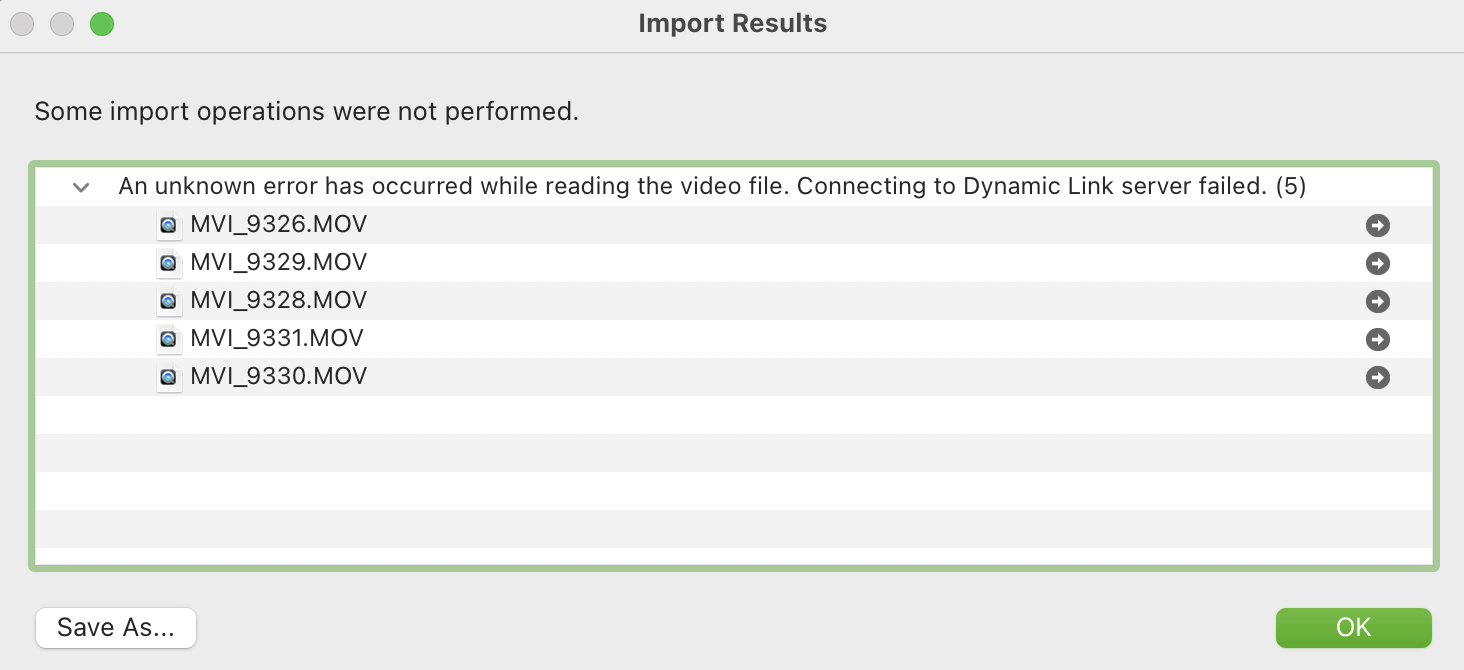Click the movie icon next to MVI_9328.MOV
The height and width of the screenshot is (670, 1464).
[x=168, y=300]
